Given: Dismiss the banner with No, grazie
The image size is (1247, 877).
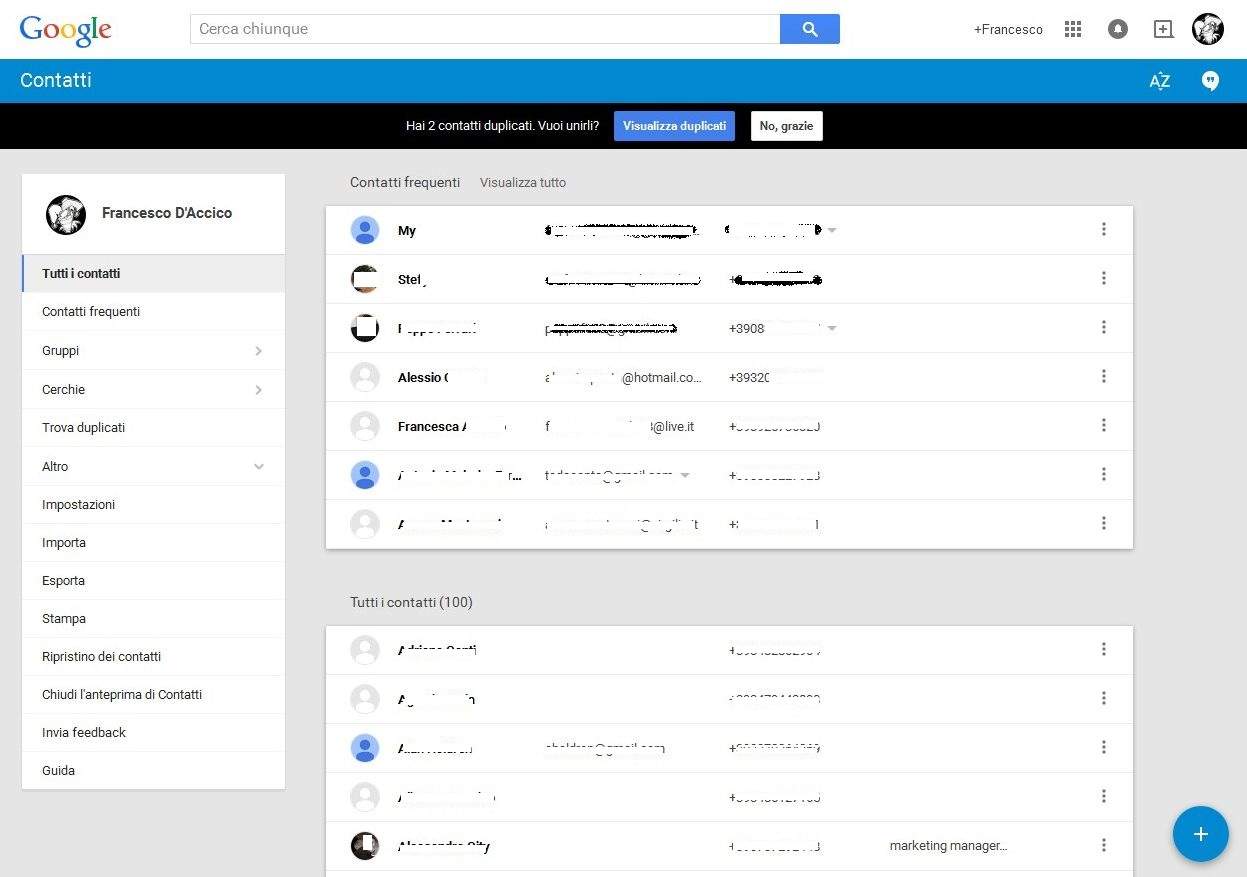Looking at the screenshot, I should 786,126.
